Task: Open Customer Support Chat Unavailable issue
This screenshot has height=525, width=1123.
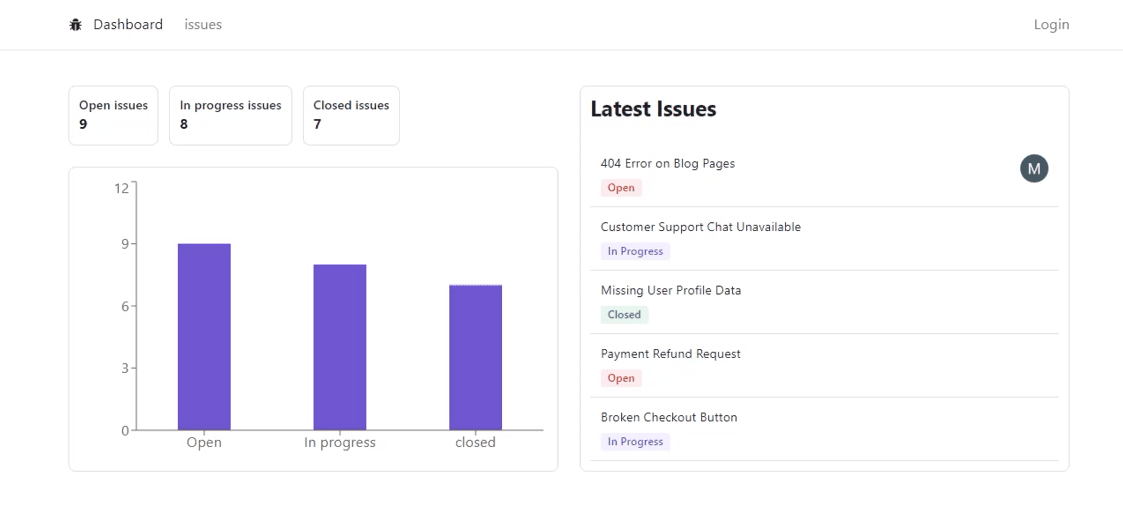Action: tap(700, 227)
